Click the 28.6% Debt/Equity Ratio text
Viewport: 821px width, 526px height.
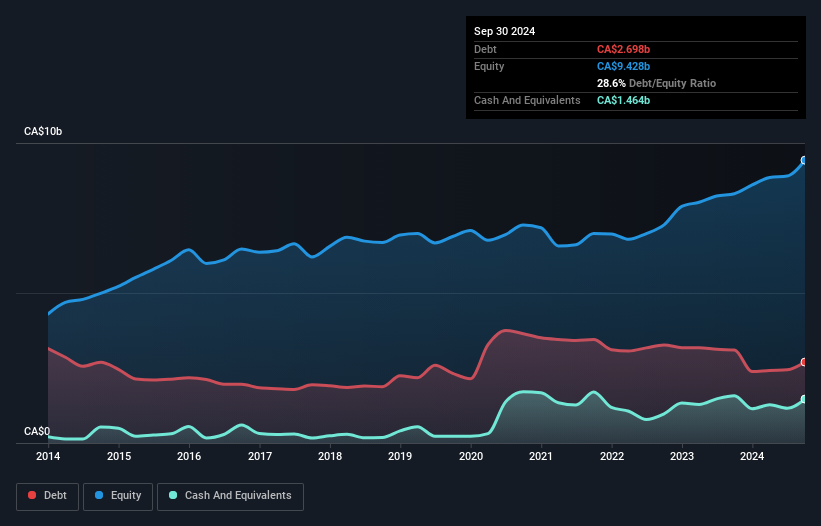(x=656, y=83)
